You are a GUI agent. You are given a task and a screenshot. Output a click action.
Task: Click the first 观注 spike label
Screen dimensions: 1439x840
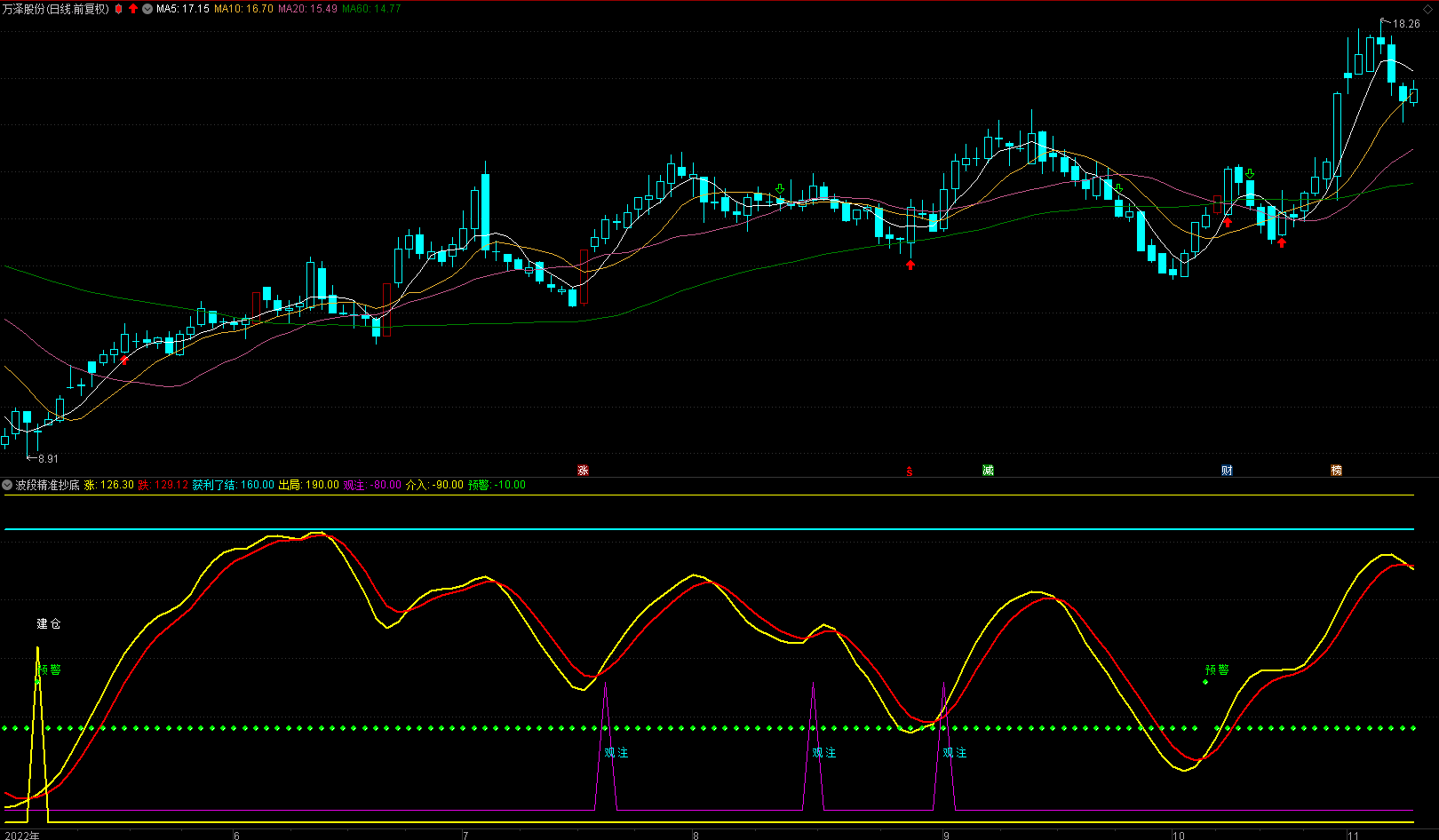point(616,753)
